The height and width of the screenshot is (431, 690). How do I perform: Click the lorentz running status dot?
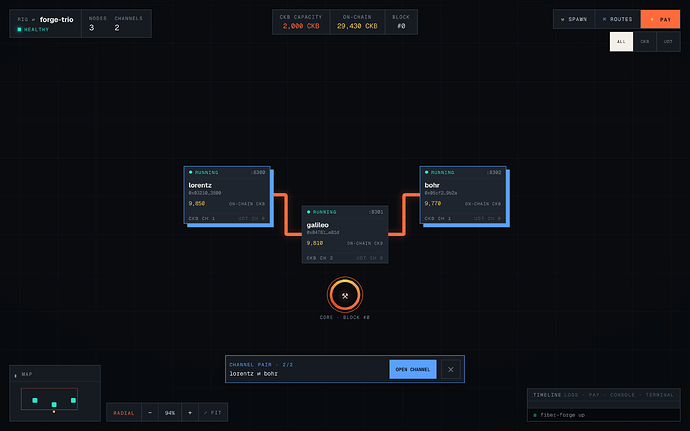(191, 172)
